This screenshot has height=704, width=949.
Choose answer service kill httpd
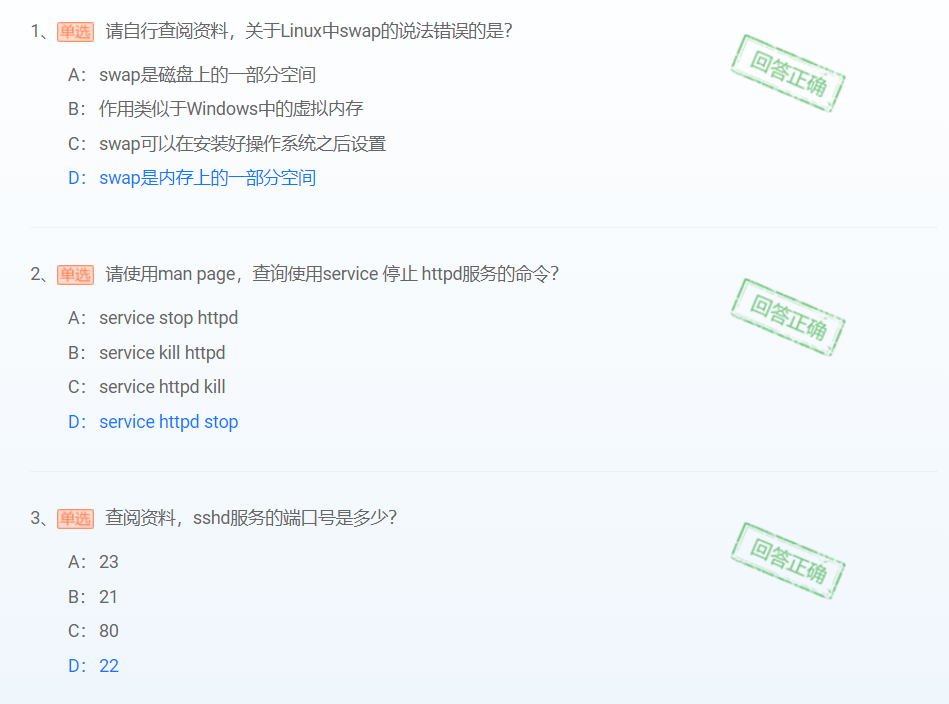coord(146,352)
